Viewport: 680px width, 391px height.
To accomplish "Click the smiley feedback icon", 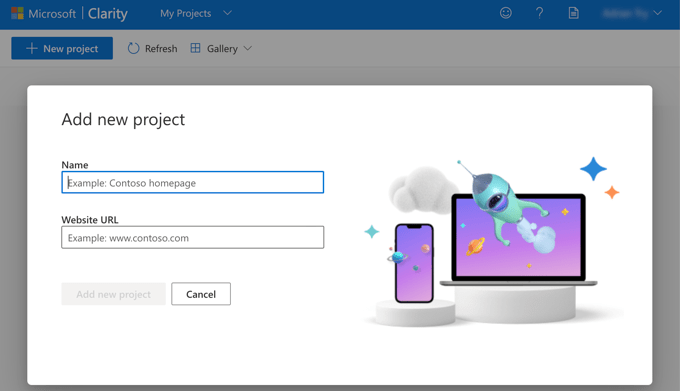I will click(x=506, y=13).
